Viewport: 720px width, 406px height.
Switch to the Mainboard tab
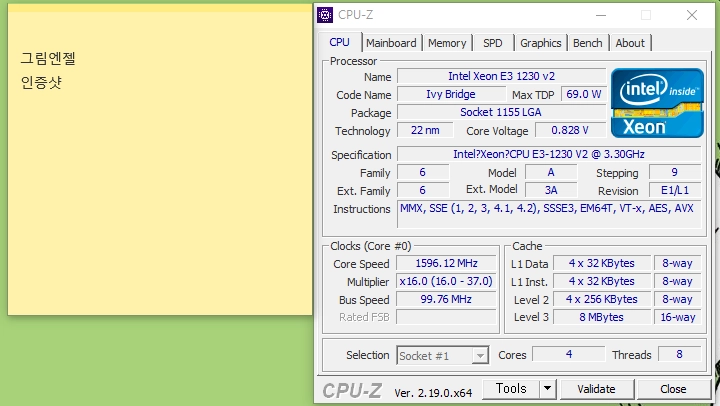point(391,43)
